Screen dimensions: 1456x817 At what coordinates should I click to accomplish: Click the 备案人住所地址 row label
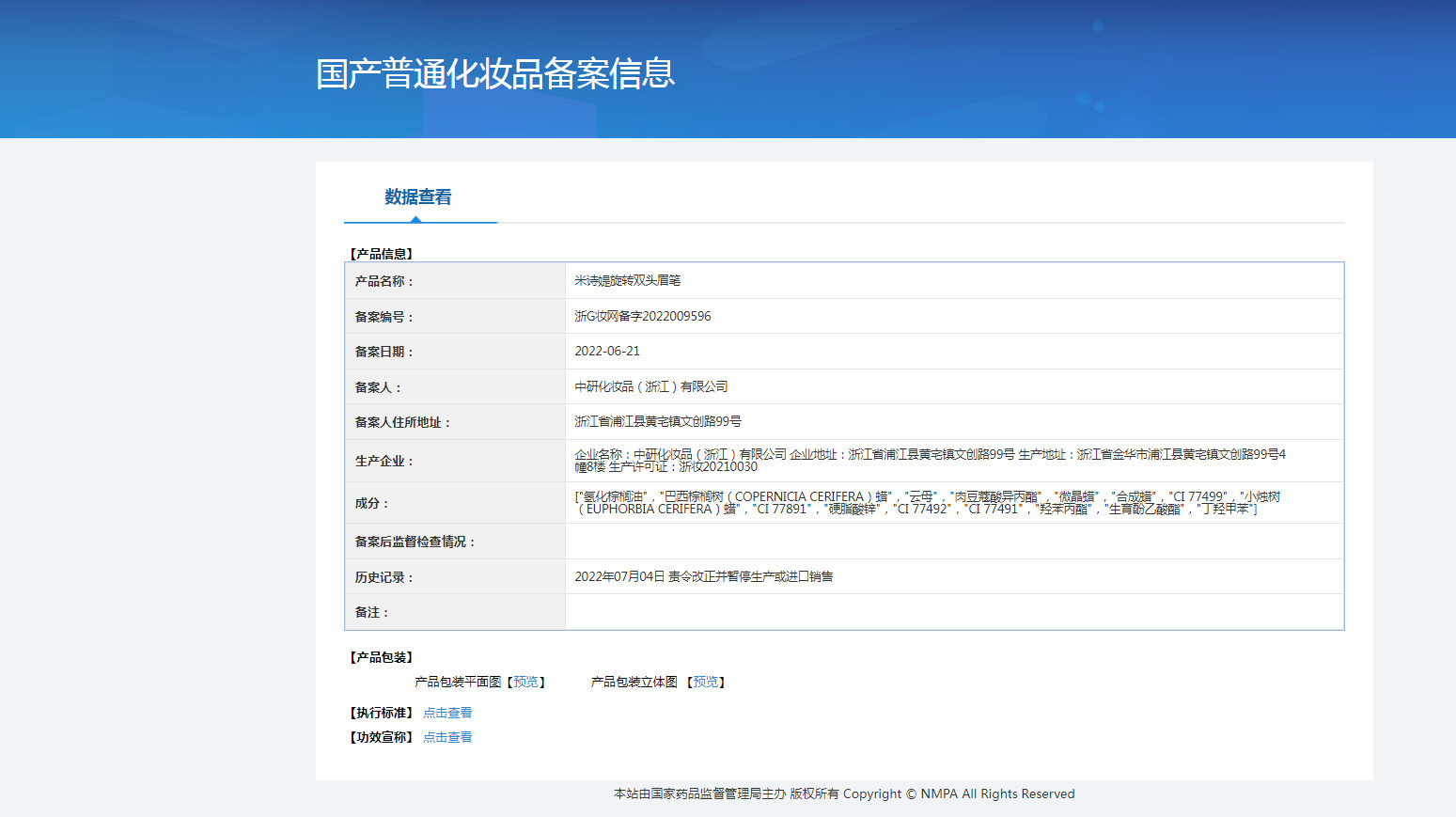coord(402,422)
